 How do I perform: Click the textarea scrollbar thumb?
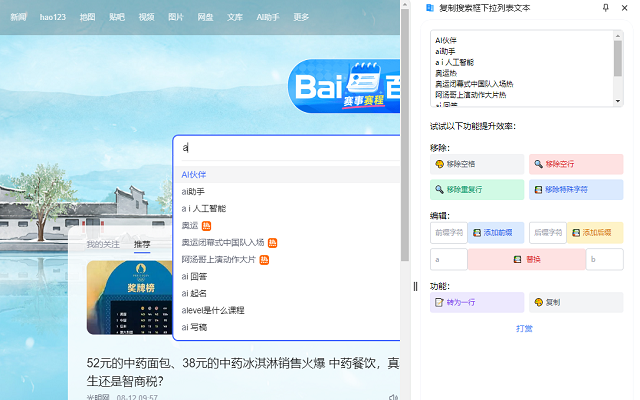pyautogui.click(x=618, y=58)
